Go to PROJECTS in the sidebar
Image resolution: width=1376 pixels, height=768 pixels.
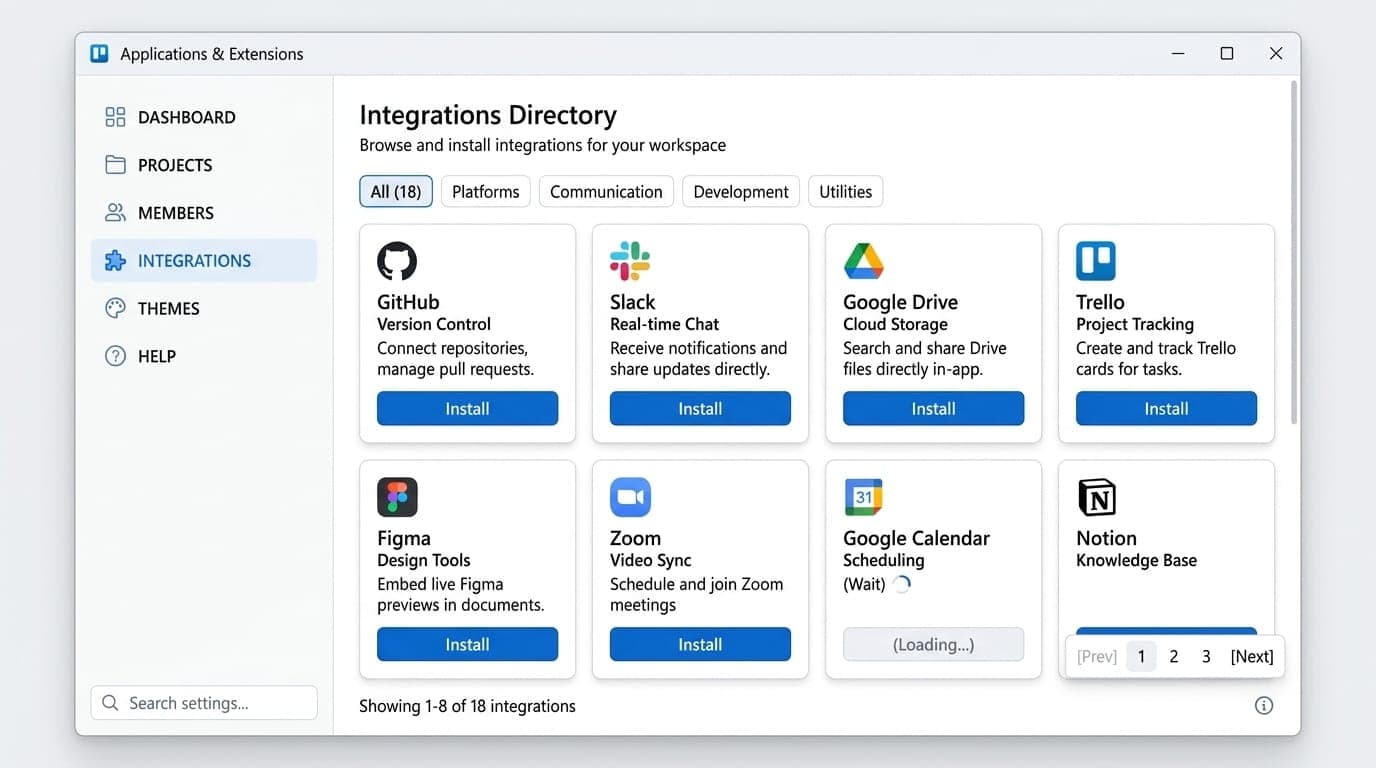click(204, 165)
